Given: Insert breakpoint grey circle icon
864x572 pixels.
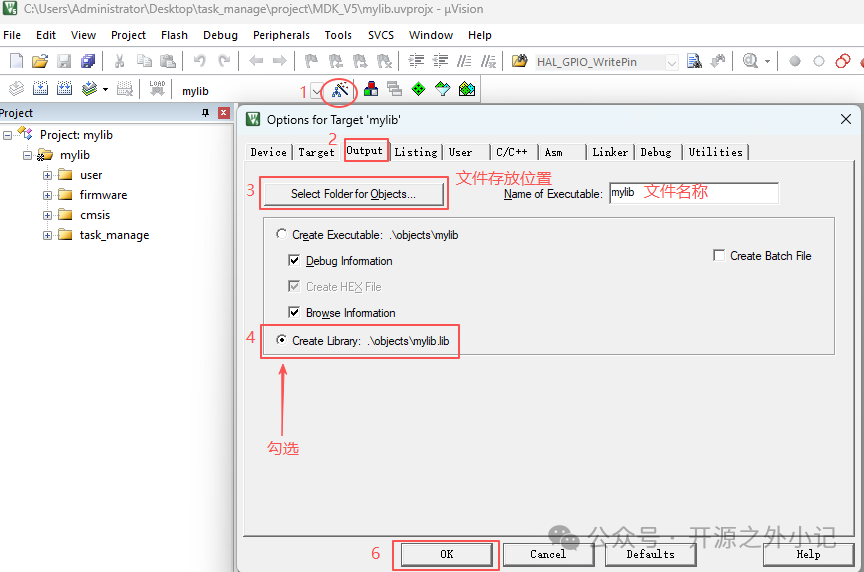Looking at the screenshot, I should (795, 61).
